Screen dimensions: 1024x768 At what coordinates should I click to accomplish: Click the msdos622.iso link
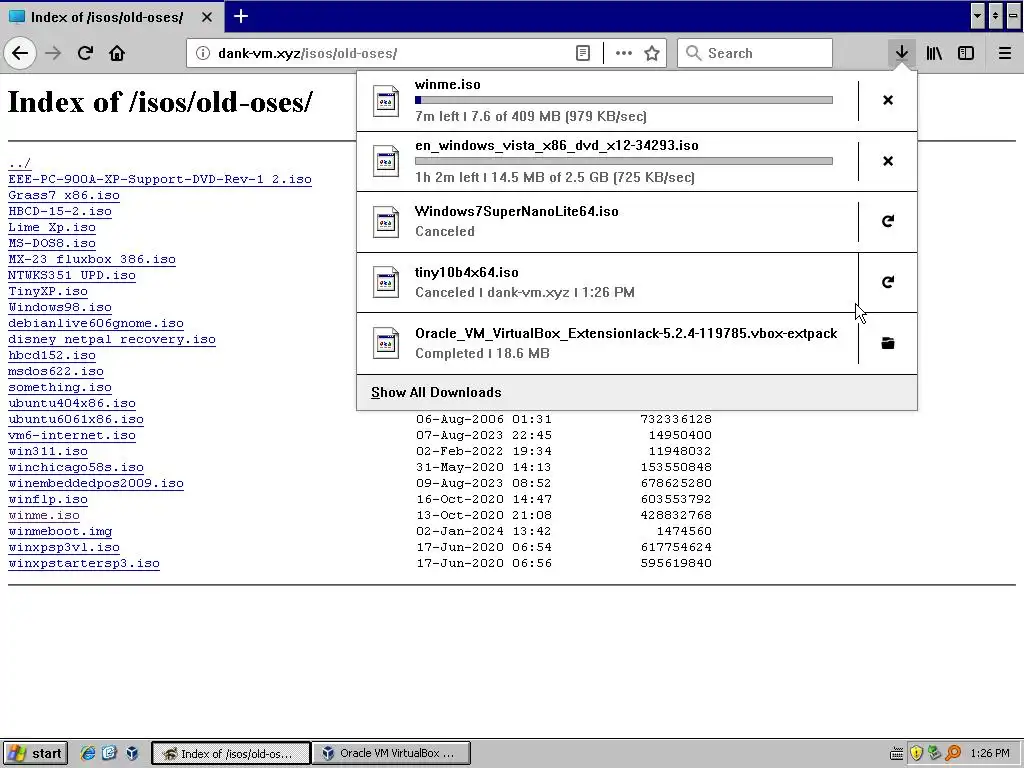[x=56, y=371]
